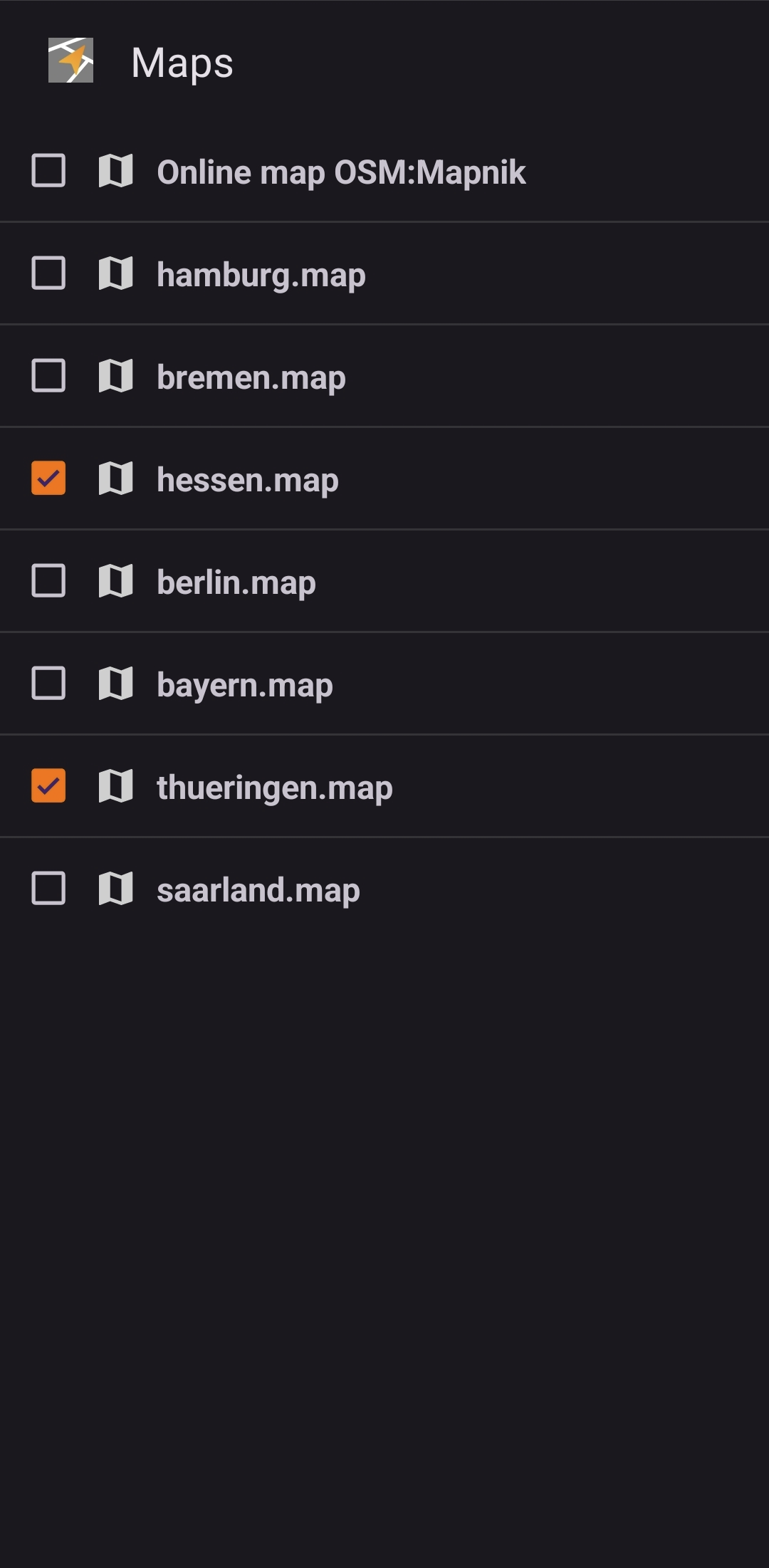
Task: Click the map icon beside bayern.map
Action: (x=115, y=684)
